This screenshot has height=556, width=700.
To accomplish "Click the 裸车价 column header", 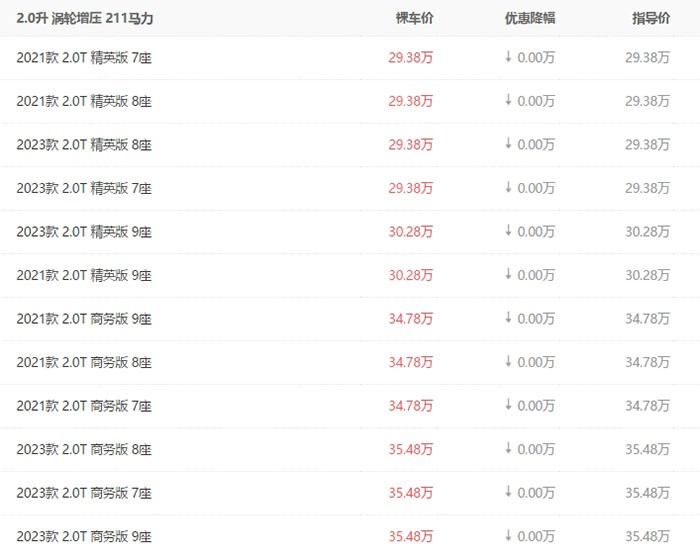I will [x=414, y=18].
